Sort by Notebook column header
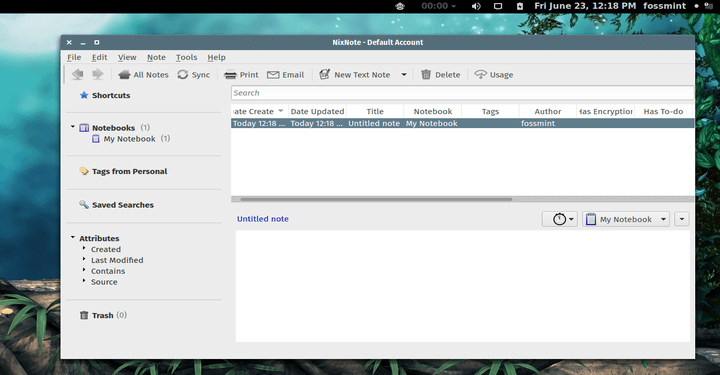The height and width of the screenshot is (375, 720). tap(433, 111)
